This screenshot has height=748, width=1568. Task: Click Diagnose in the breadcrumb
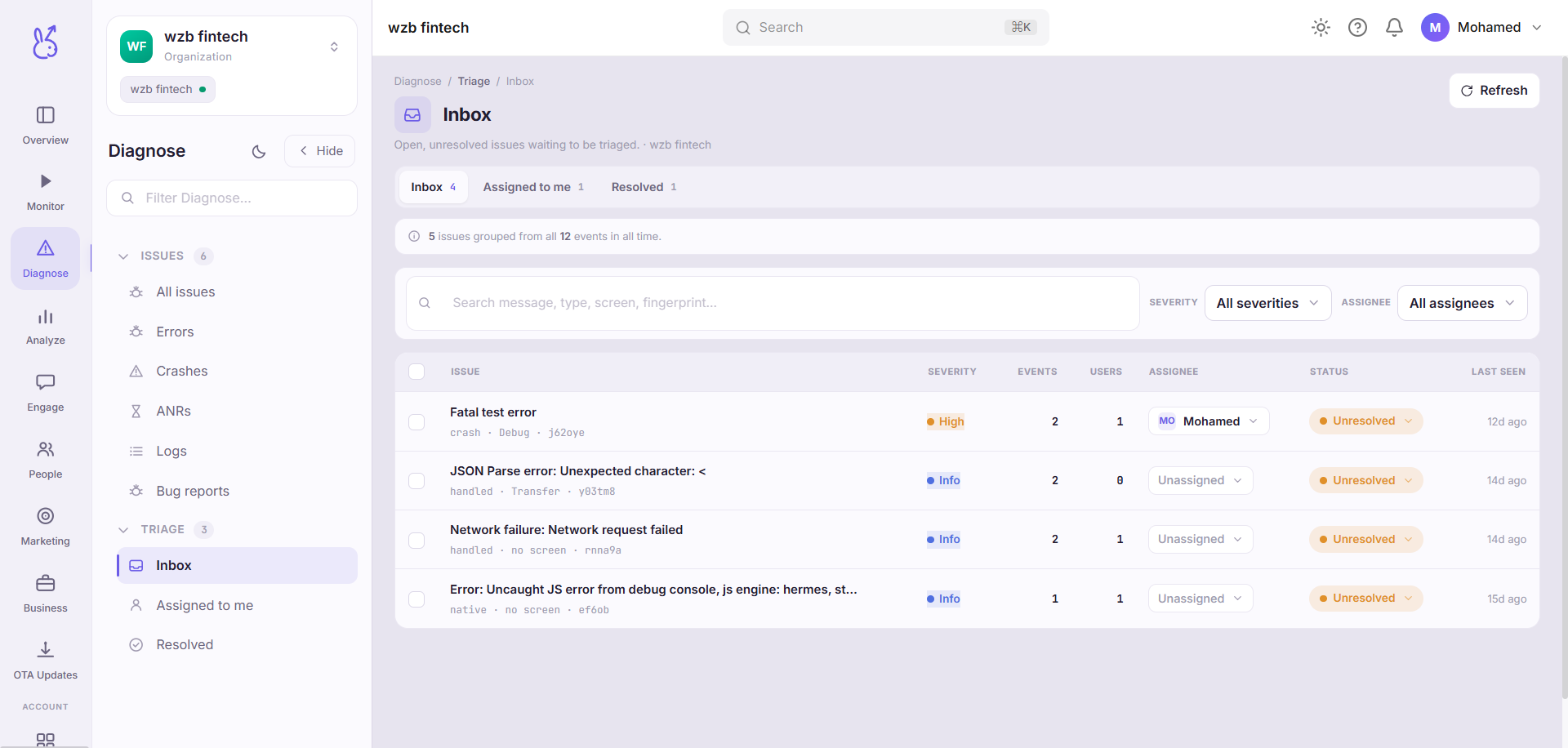[x=417, y=82]
